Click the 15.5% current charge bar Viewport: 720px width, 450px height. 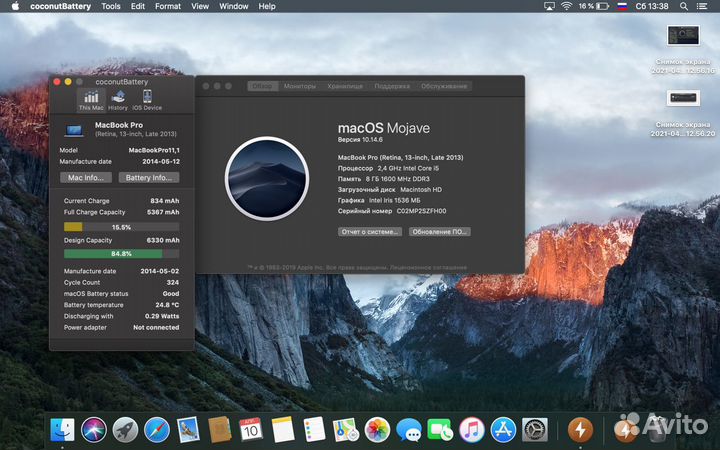pos(121,227)
